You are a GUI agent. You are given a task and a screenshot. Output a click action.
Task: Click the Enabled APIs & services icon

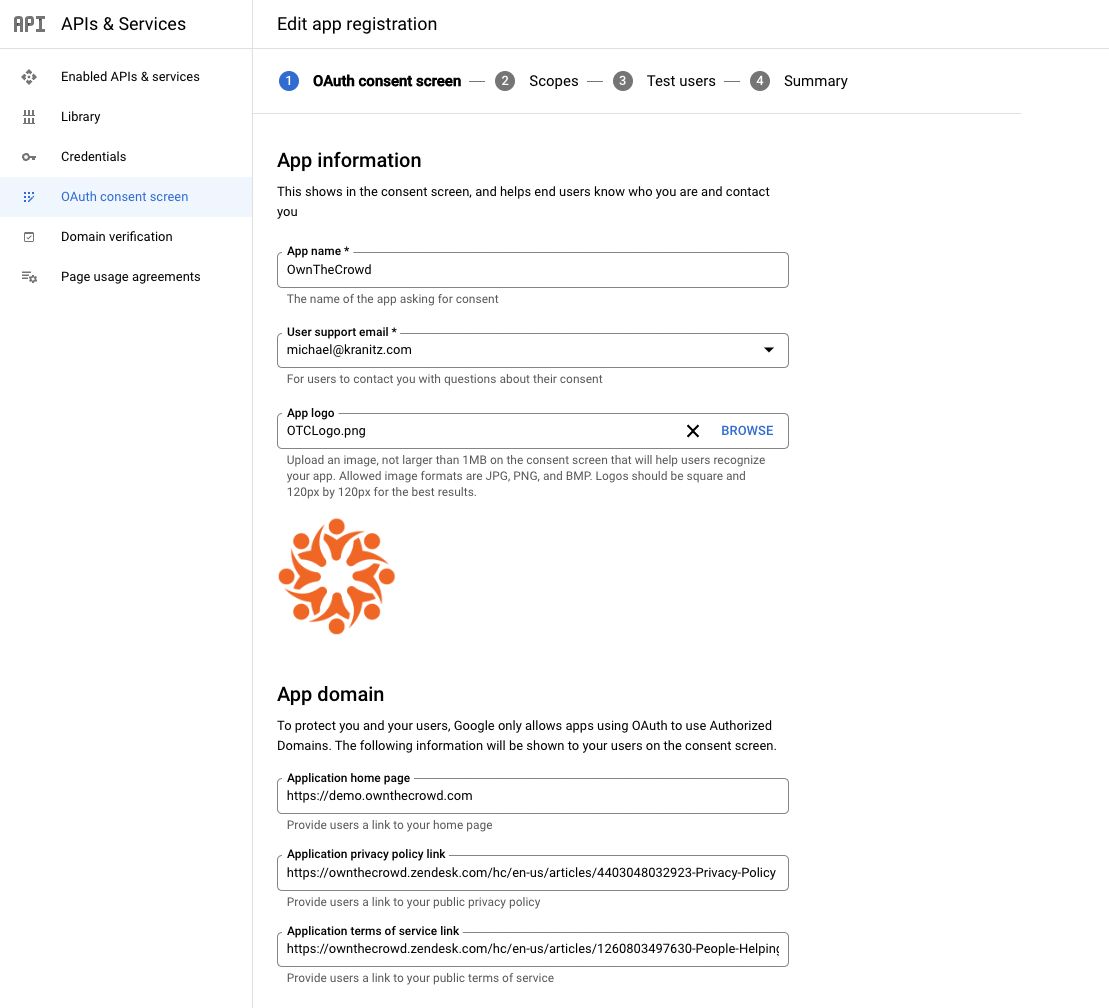click(x=29, y=77)
